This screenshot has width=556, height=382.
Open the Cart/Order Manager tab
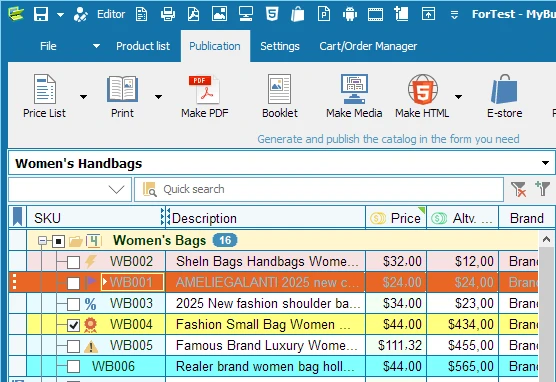tap(368, 46)
